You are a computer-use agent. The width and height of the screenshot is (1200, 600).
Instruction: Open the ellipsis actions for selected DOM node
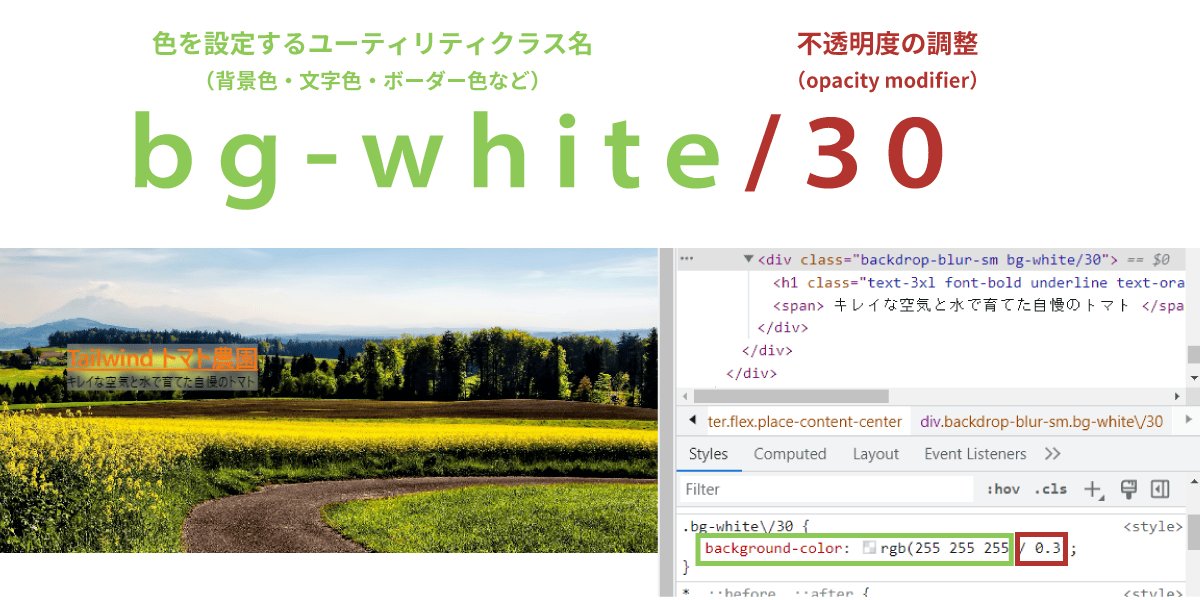[686, 258]
